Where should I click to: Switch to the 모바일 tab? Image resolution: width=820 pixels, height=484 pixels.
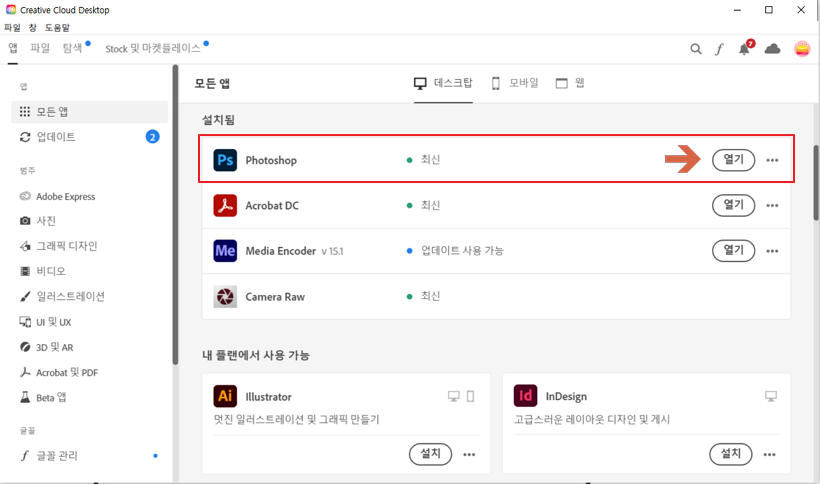click(x=515, y=83)
